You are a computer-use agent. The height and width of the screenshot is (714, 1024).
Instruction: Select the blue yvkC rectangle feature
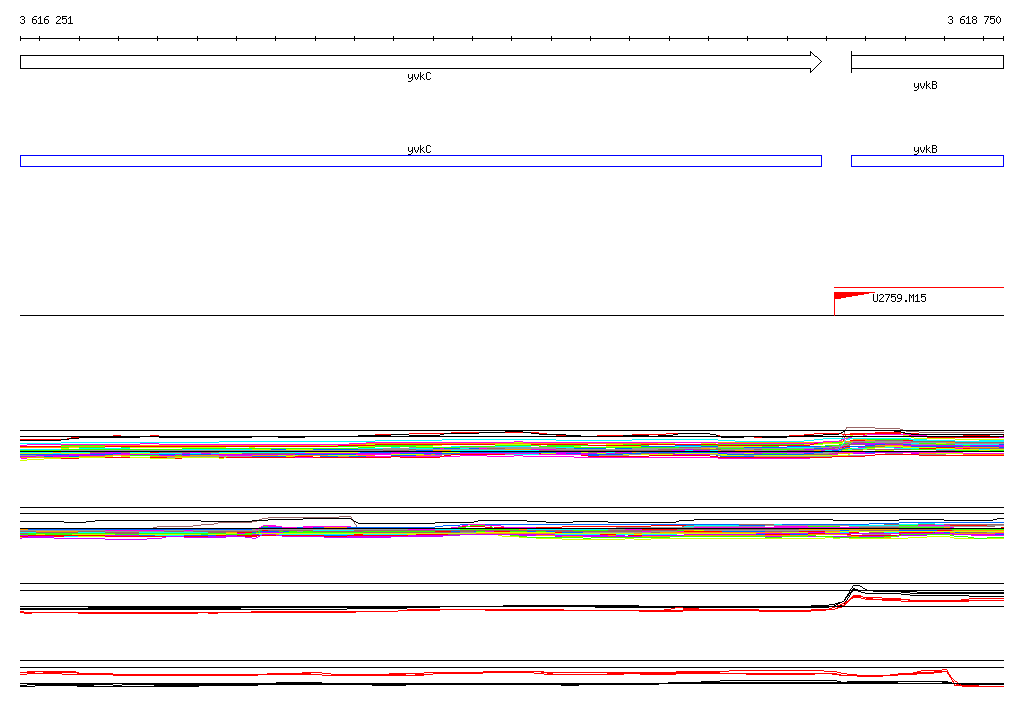[421, 161]
